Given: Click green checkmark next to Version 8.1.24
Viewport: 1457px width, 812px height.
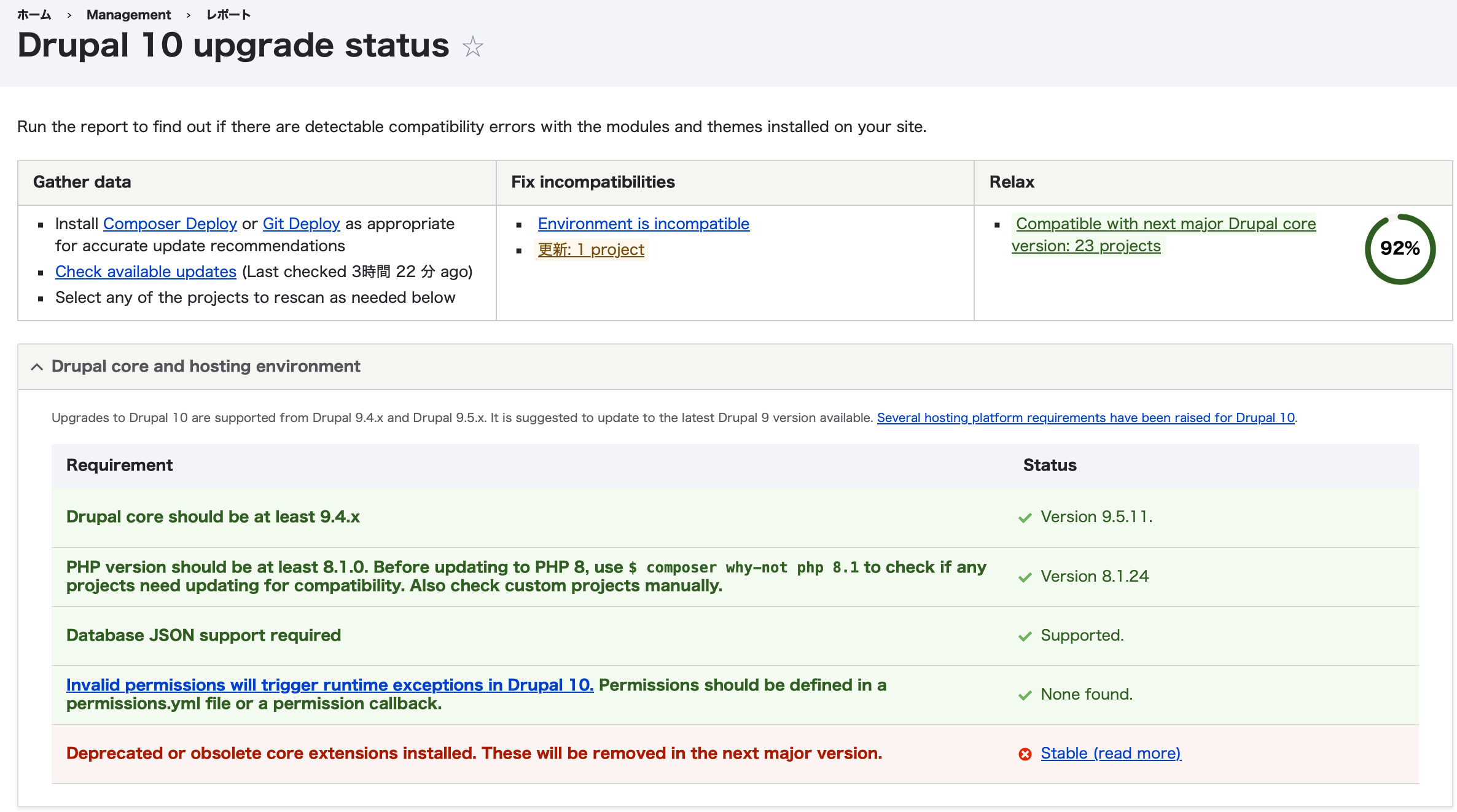Looking at the screenshot, I should [x=1025, y=577].
